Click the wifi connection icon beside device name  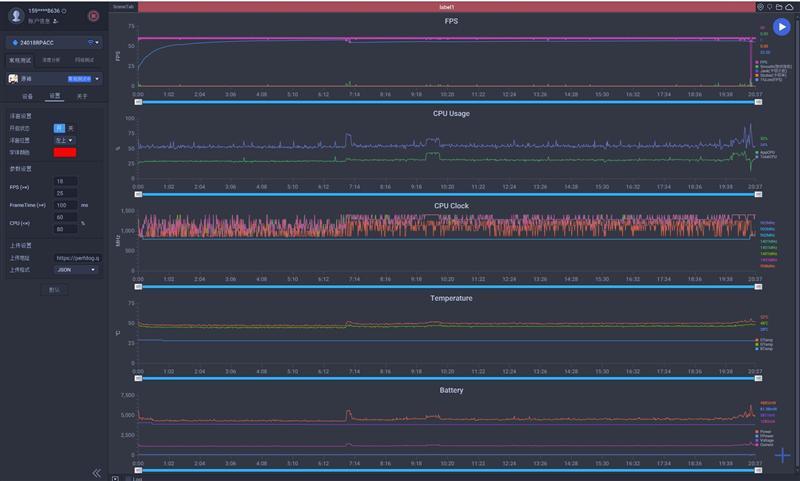(91, 42)
